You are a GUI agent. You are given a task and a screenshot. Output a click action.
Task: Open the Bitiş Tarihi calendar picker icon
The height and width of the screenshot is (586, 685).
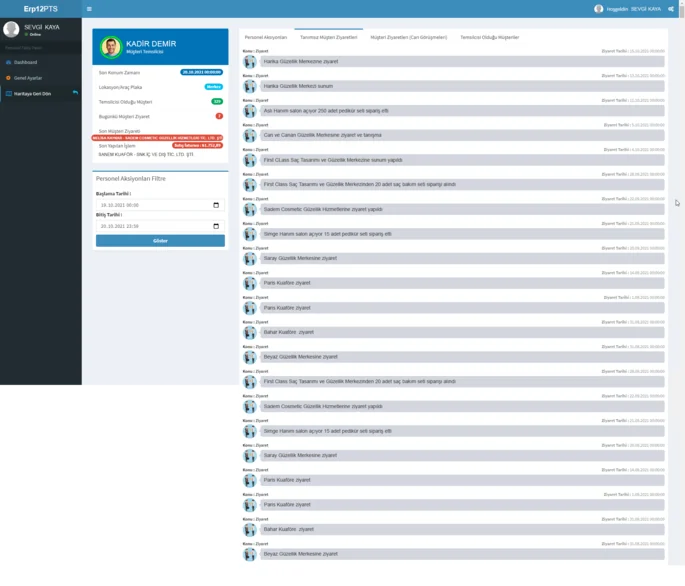coord(216,226)
